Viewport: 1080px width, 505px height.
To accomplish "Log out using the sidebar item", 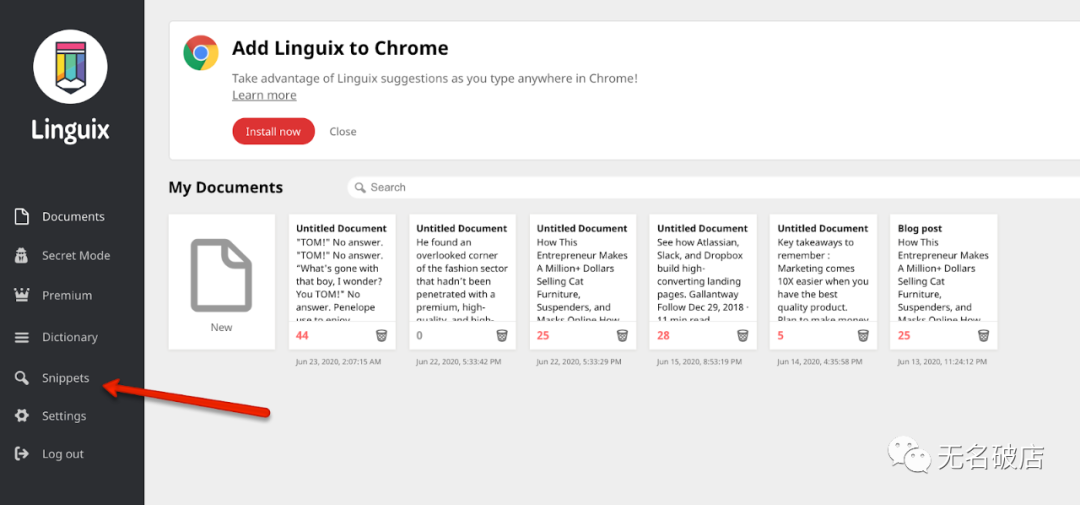I will pos(63,453).
